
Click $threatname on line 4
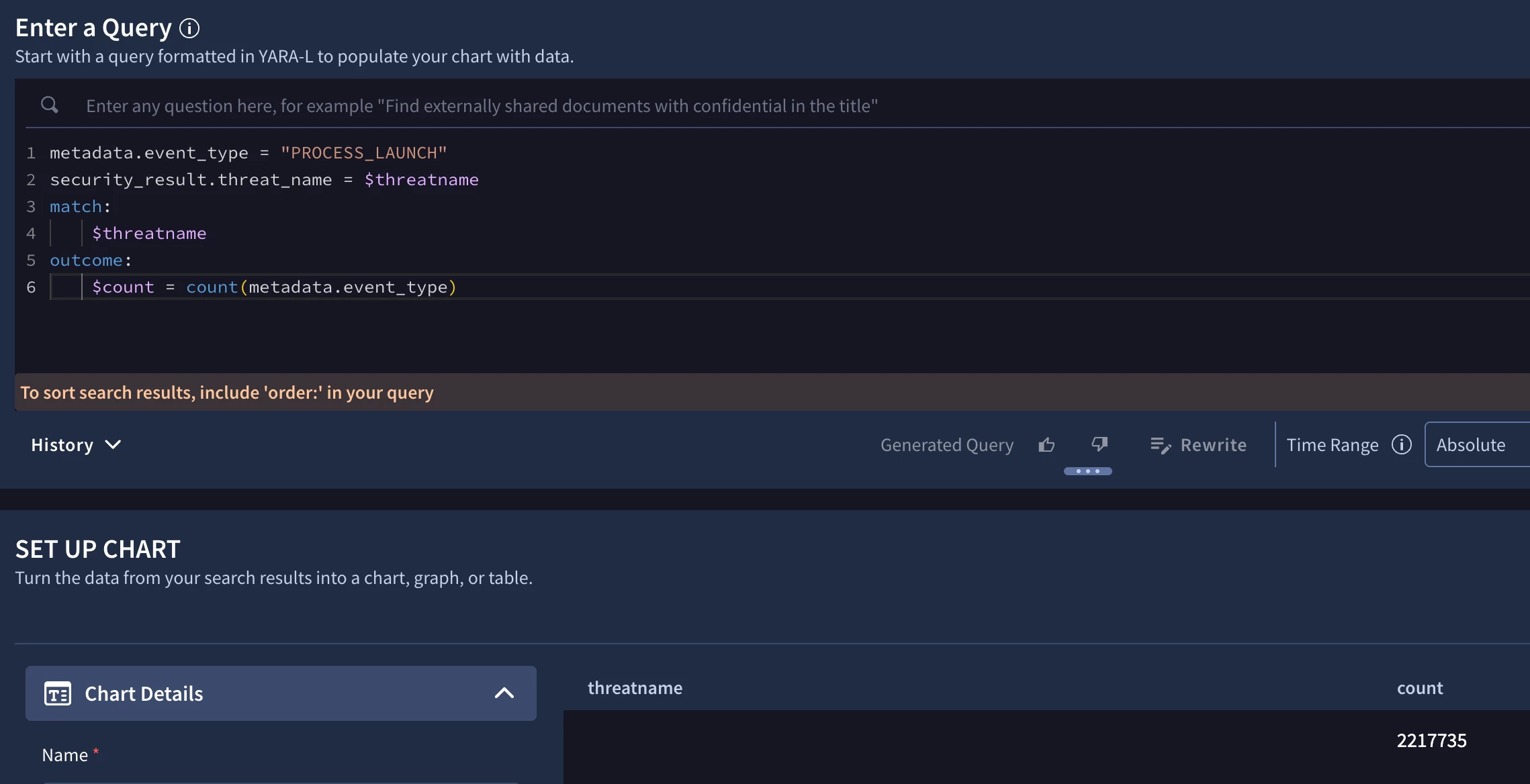149,234
